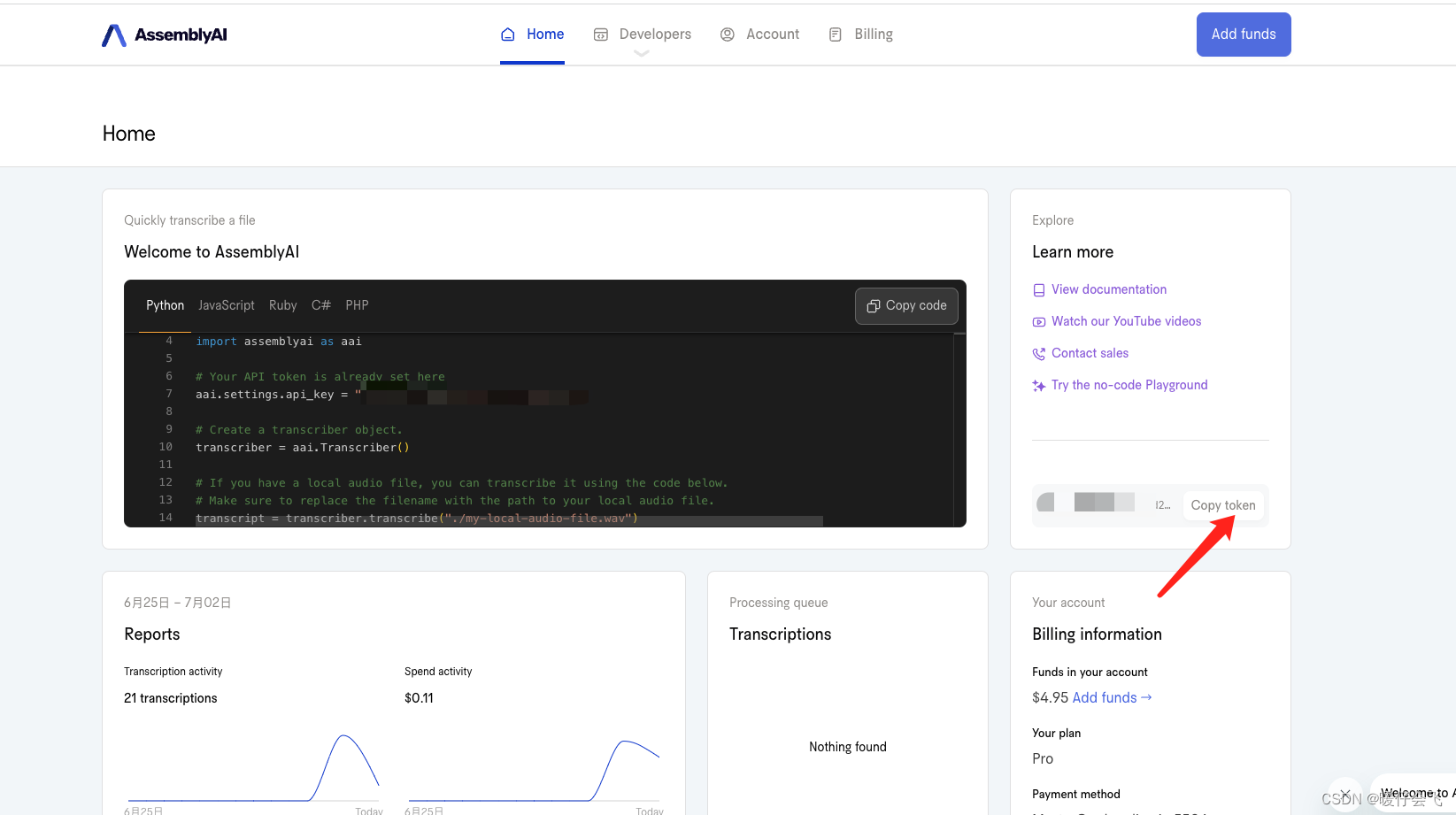Switch to the PHP code tab
The image size is (1456, 815).
pos(357,305)
